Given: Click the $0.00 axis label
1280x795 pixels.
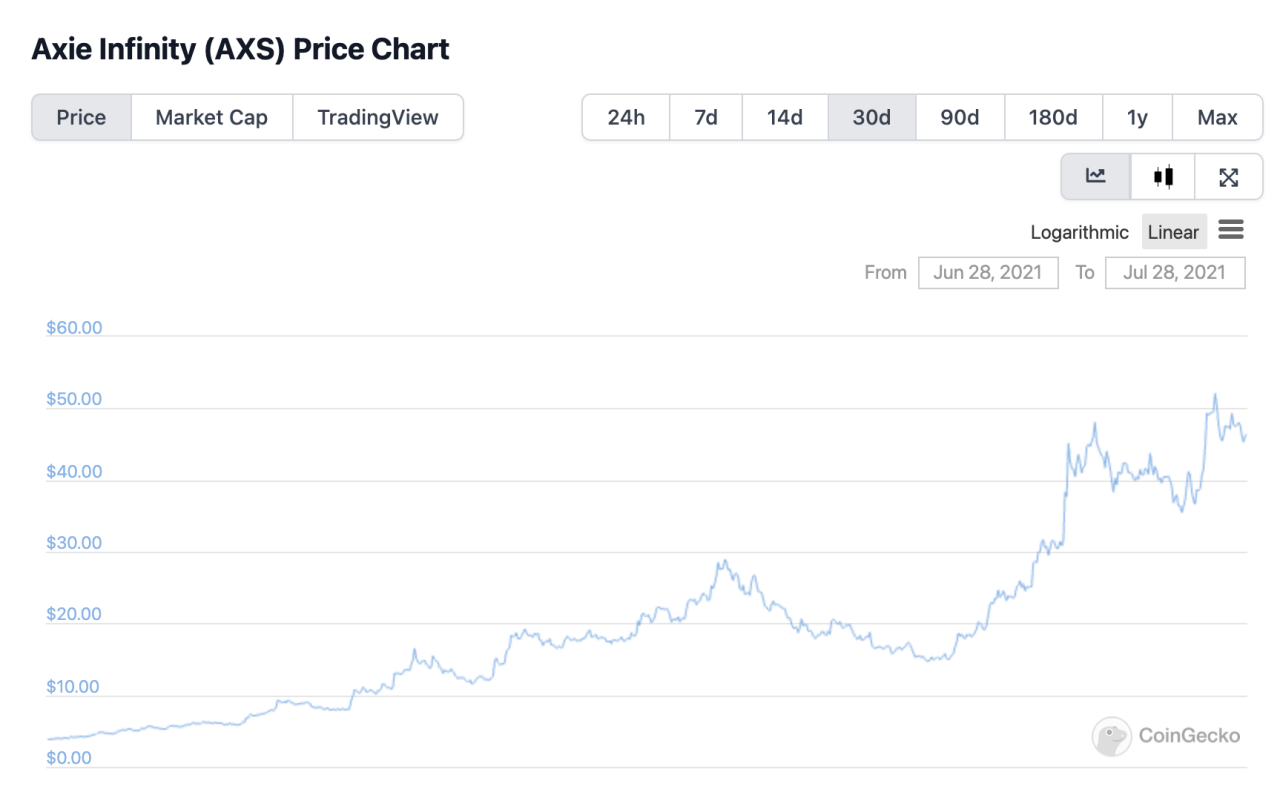Looking at the screenshot, I should [69, 758].
